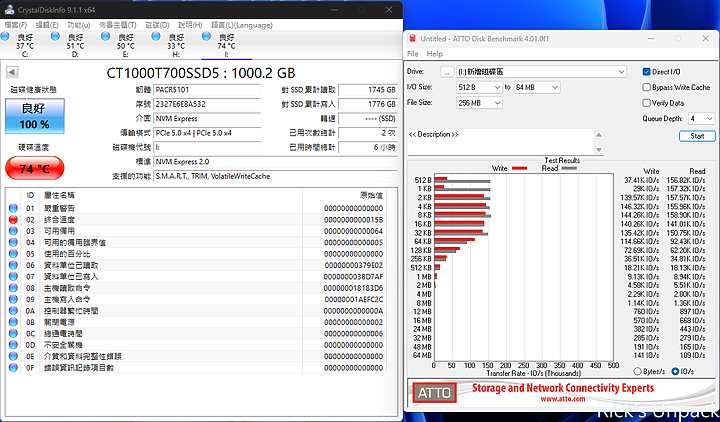This screenshot has height=422, width=720.
Task: Select the Bytes/s radio button
Action: pos(637,371)
